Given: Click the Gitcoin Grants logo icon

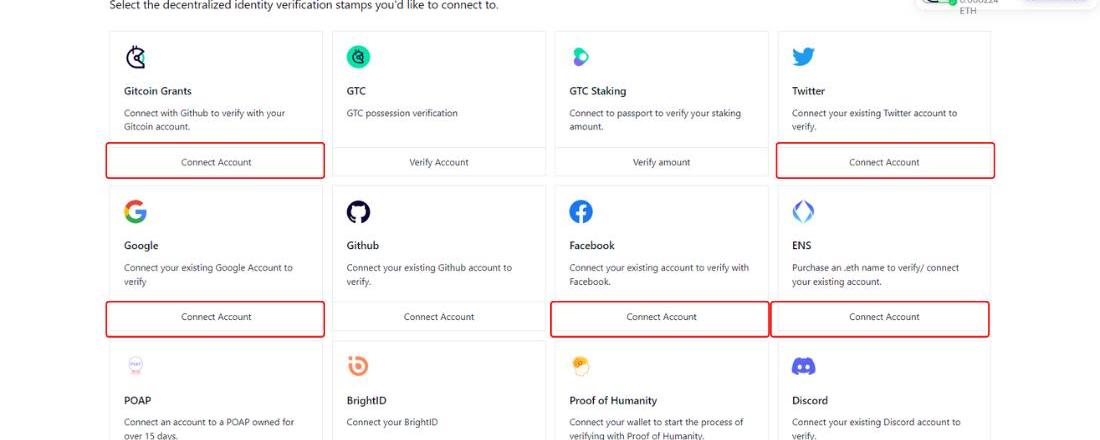Looking at the screenshot, I should (x=135, y=57).
